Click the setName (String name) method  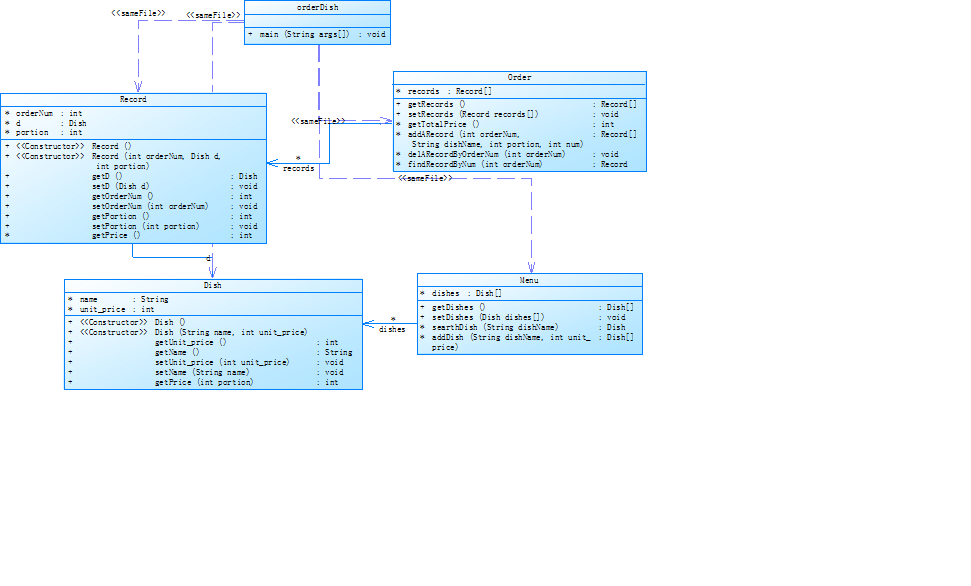[211, 372]
